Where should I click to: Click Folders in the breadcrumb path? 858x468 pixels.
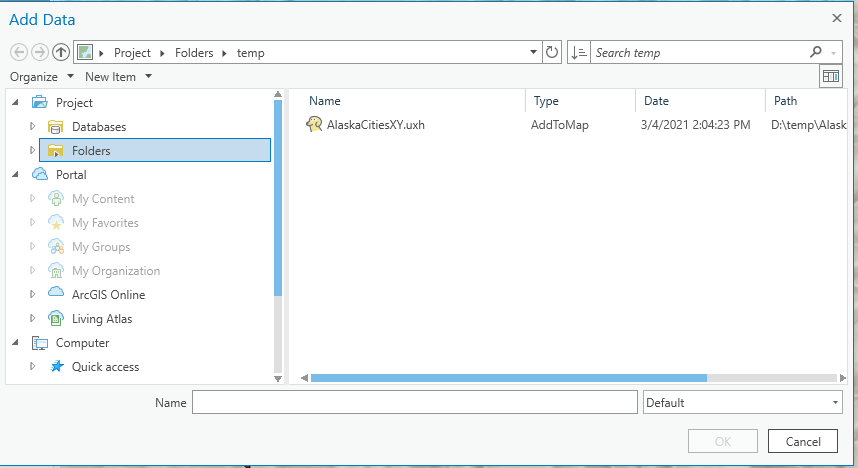194,53
